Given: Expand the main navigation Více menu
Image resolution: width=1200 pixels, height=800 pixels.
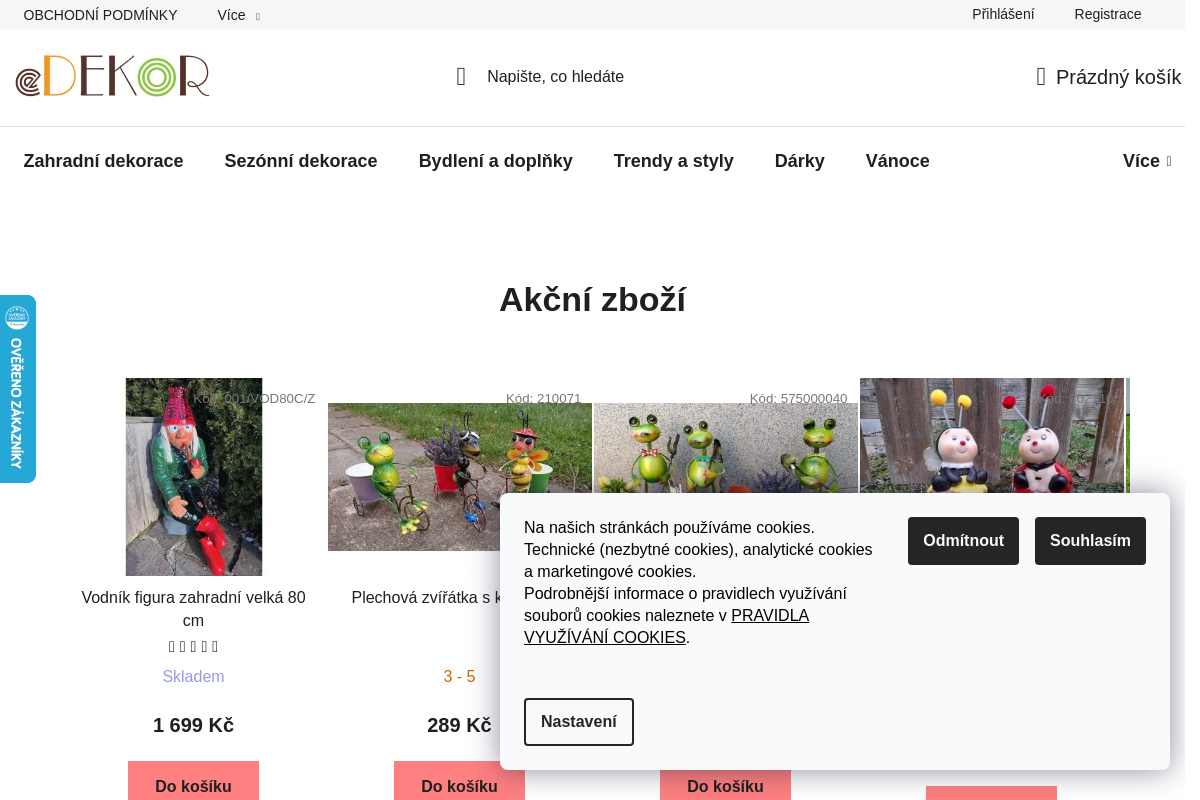Looking at the screenshot, I should tap(1146, 161).
